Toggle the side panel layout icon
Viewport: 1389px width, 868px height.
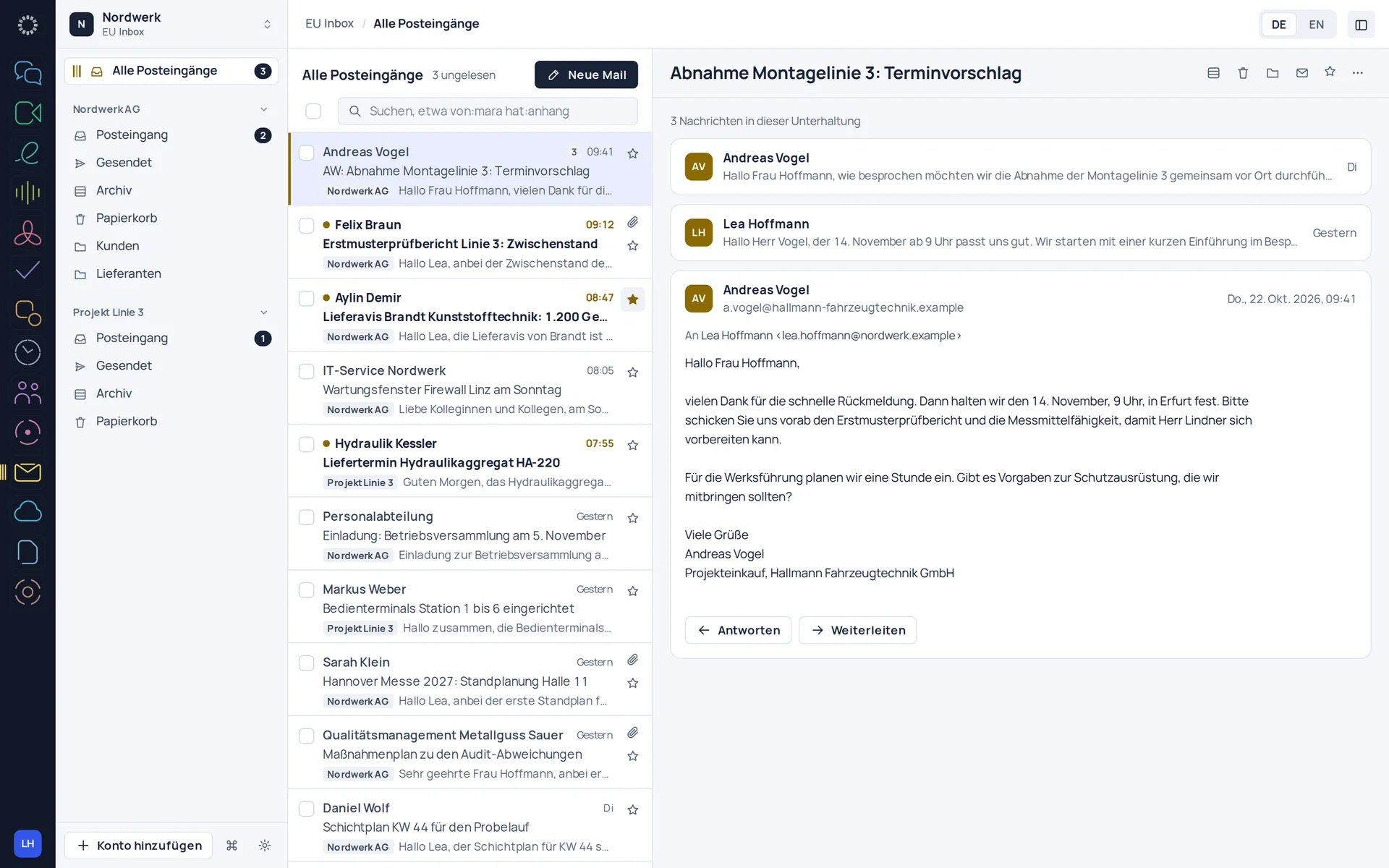click(1361, 25)
